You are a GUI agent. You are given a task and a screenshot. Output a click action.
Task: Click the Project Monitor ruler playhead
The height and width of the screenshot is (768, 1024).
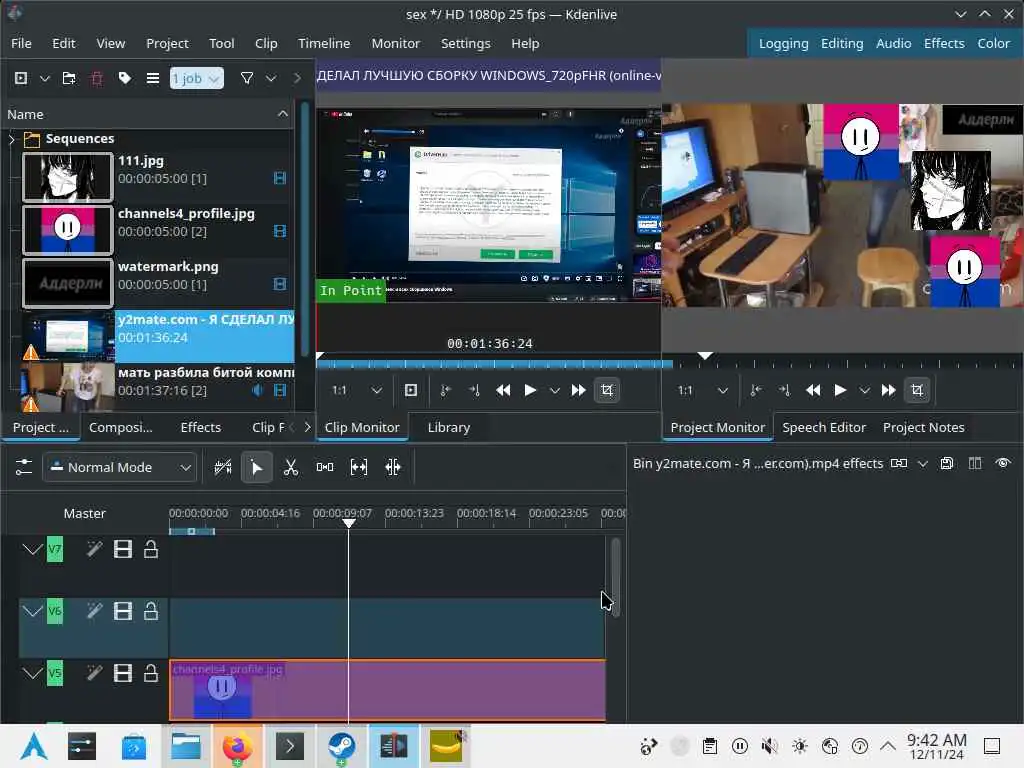pyautogui.click(x=705, y=356)
